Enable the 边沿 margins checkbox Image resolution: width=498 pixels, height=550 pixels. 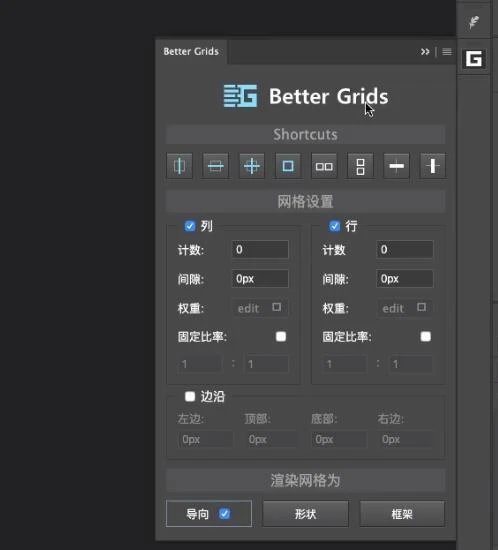pyautogui.click(x=190, y=397)
